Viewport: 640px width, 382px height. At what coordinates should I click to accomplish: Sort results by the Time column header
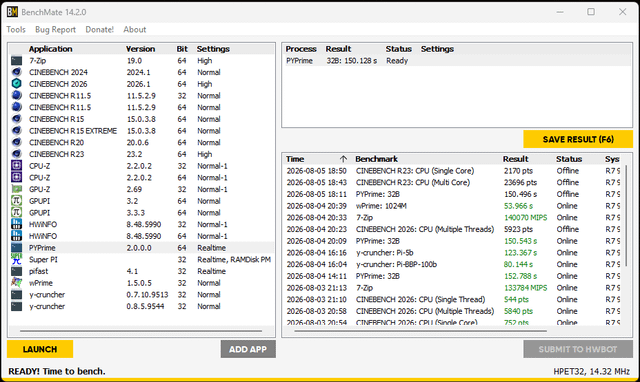[317, 159]
